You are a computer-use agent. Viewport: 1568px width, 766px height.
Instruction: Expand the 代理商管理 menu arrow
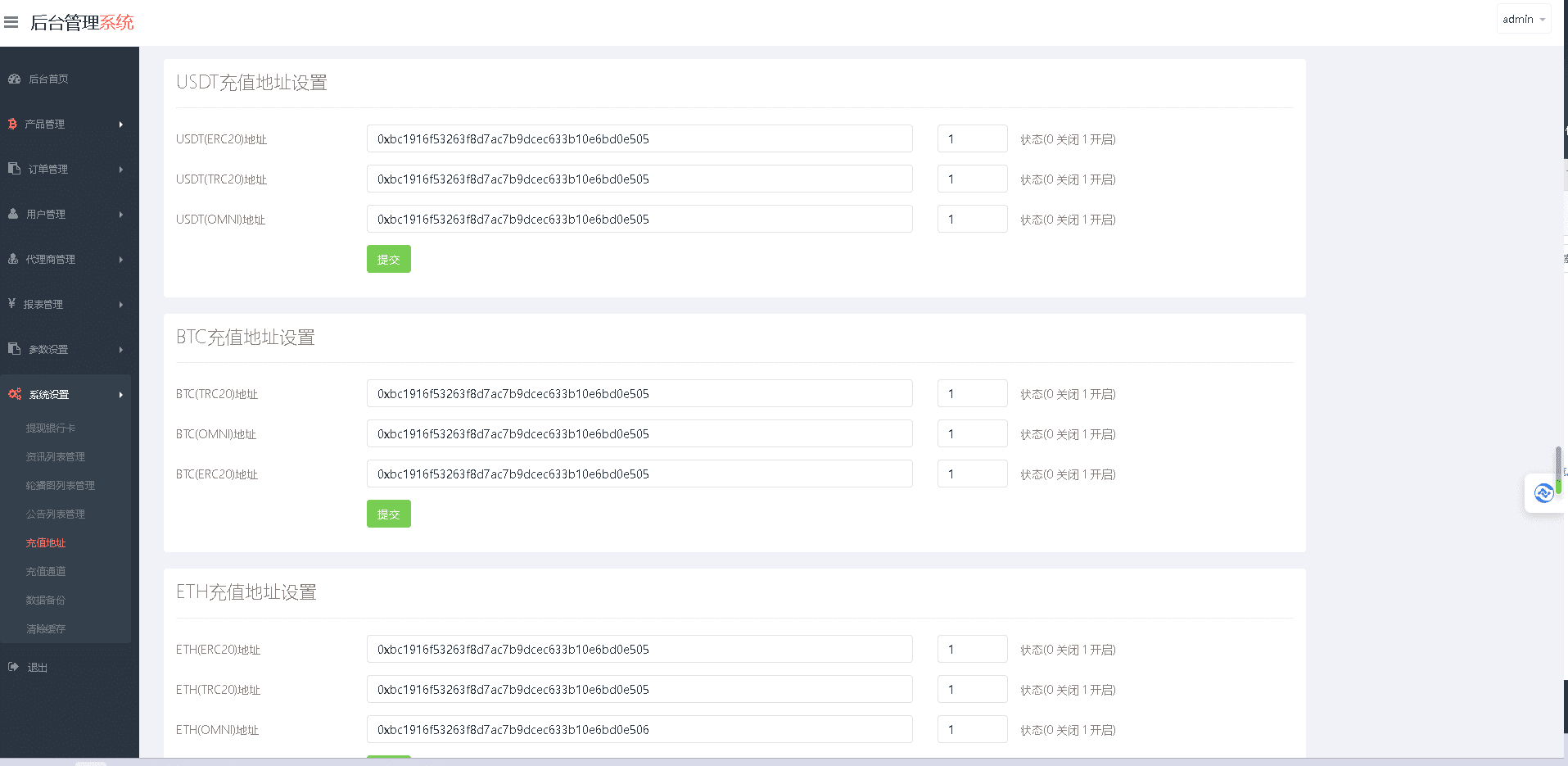pyautogui.click(x=120, y=260)
